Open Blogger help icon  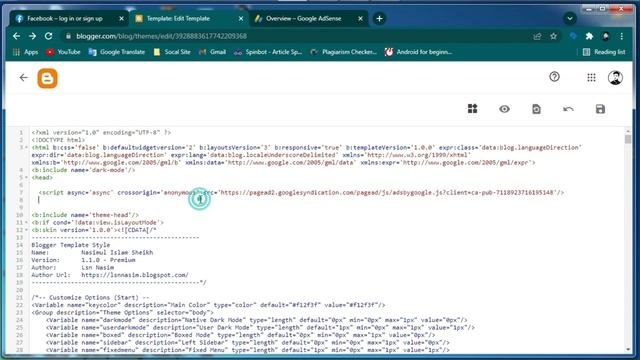pyautogui.click(x=554, y=77)
